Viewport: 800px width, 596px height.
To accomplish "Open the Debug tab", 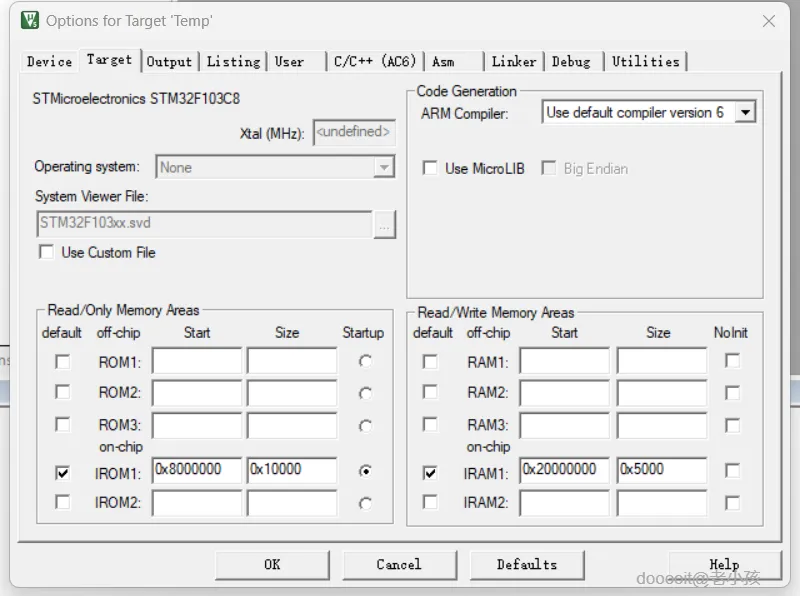I will click(x=573, y=62).
